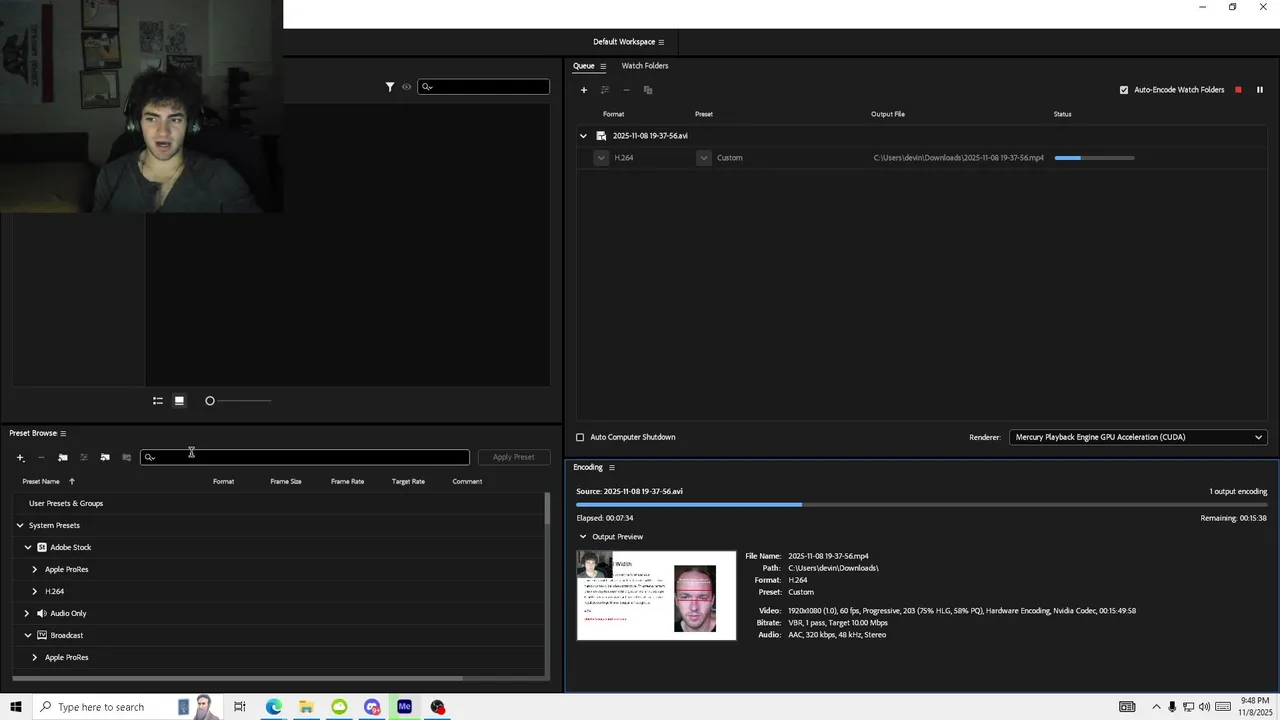The image size is (1280, 720).
Task: Adjust the thumbnail zoom slider in Media Browser
Action: click(239, 401)
